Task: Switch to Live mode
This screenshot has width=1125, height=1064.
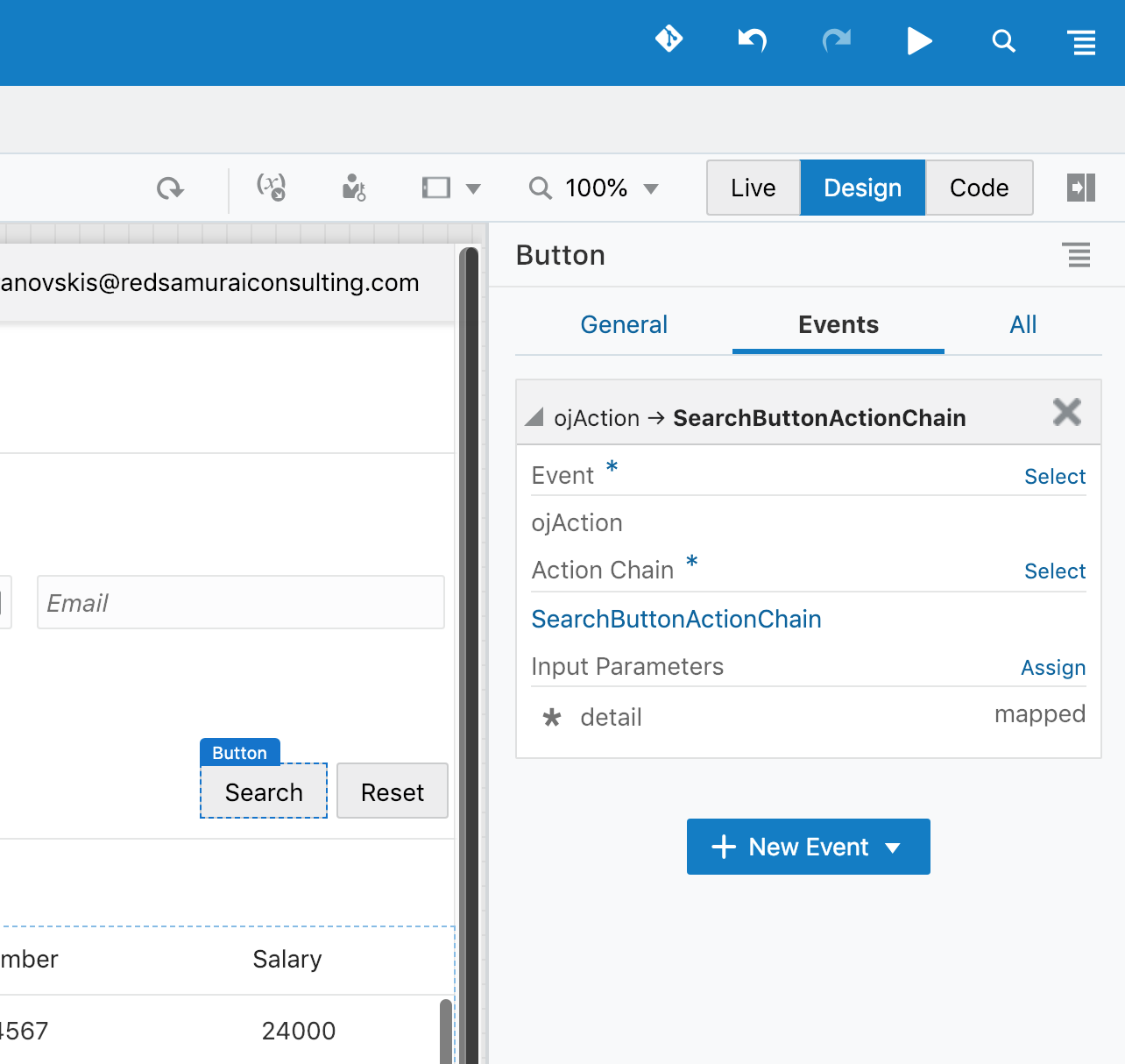Action: coord(753,187)
